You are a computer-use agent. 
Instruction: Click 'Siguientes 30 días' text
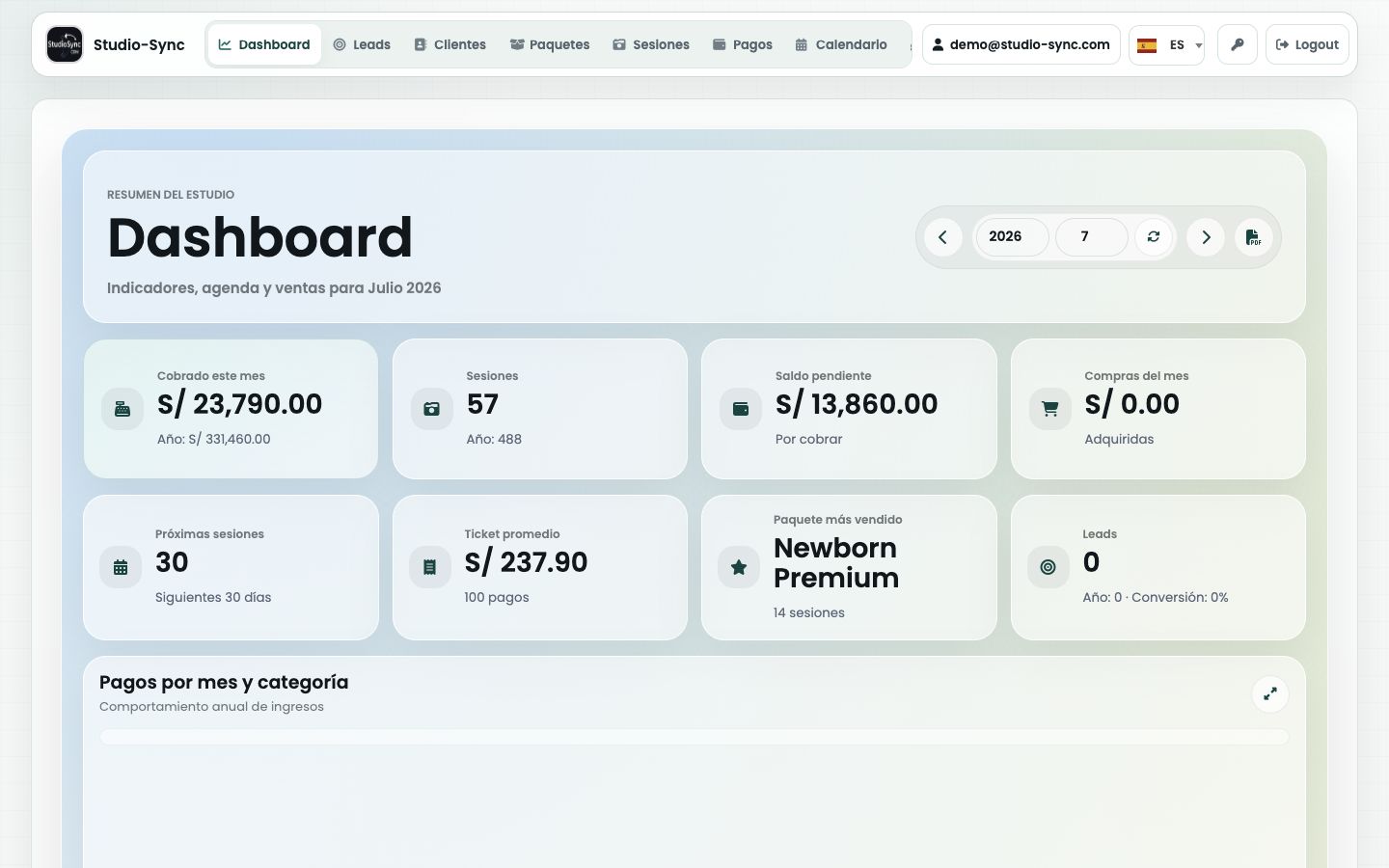point(213,597)
